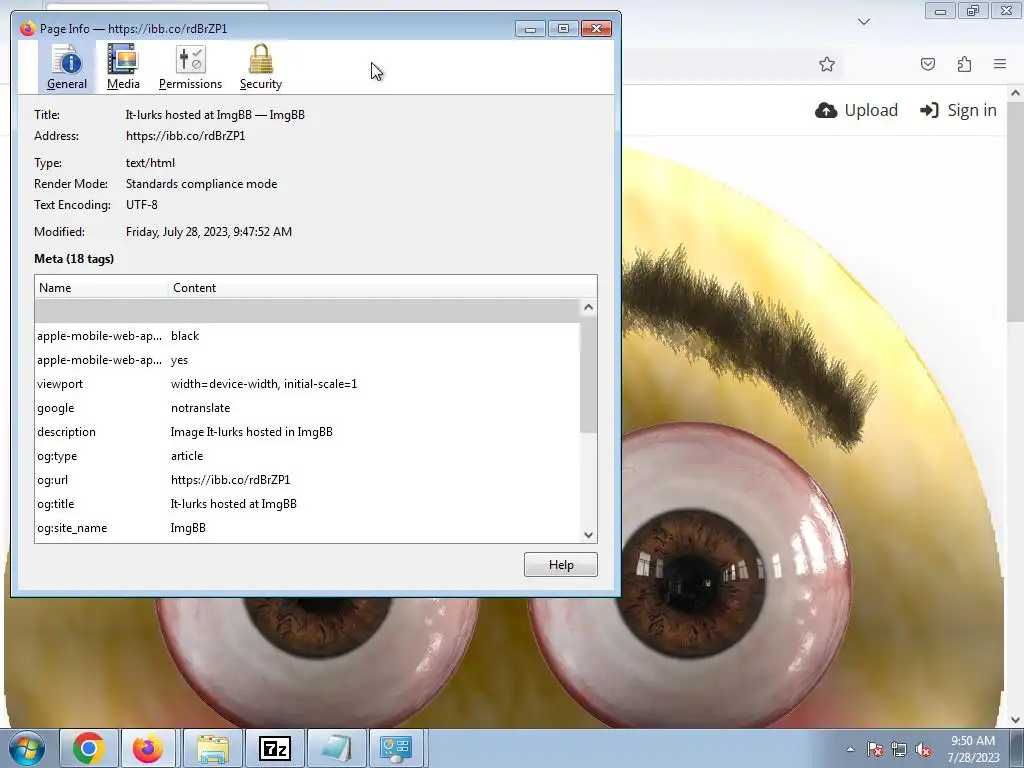Click Firefox icon in the taskbar
The height and width of the screenshot is (768, 1024).
click(148, 748)
